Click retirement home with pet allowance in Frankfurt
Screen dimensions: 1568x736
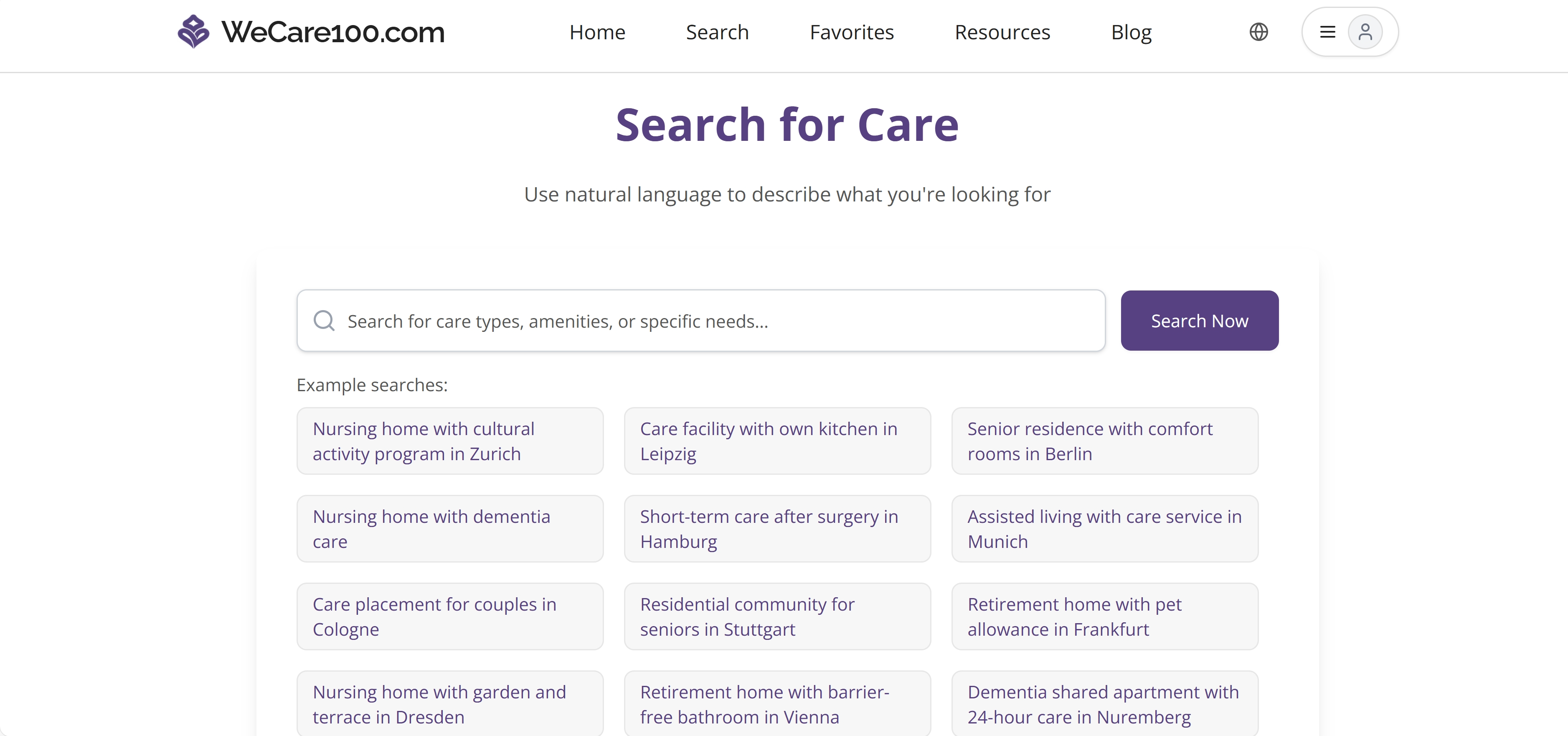pos(1104,616)
